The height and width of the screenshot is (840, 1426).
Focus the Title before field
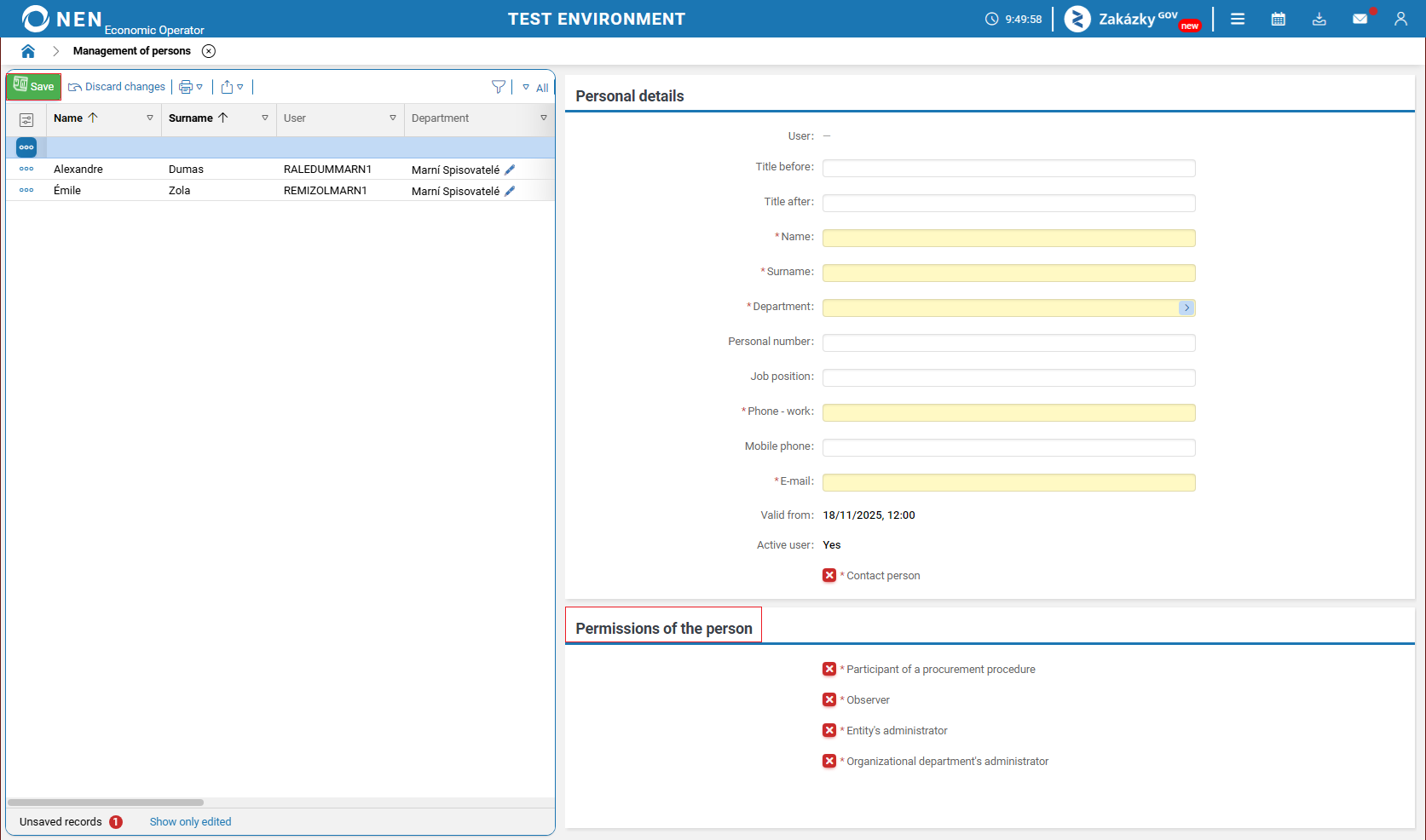click(x=1008, y=168)
